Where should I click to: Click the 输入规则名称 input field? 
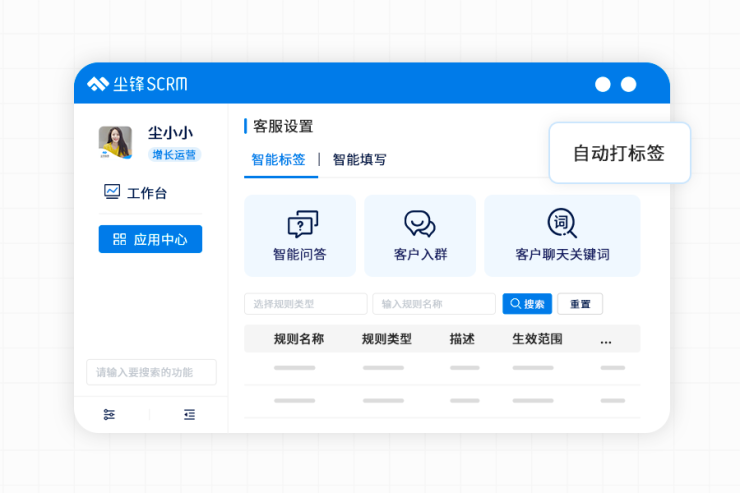point(433,304)
